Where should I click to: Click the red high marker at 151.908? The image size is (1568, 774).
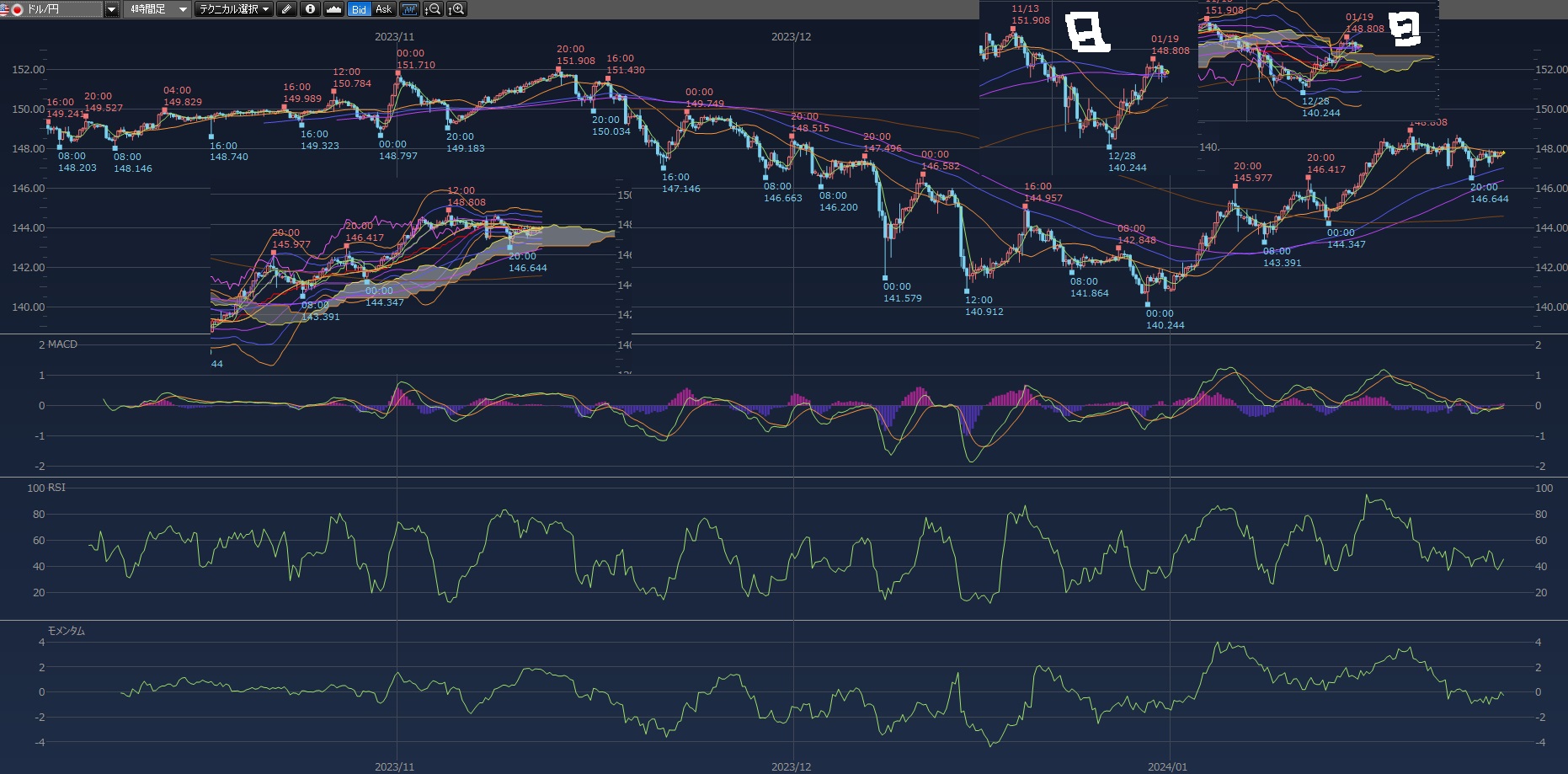[558, 69]
